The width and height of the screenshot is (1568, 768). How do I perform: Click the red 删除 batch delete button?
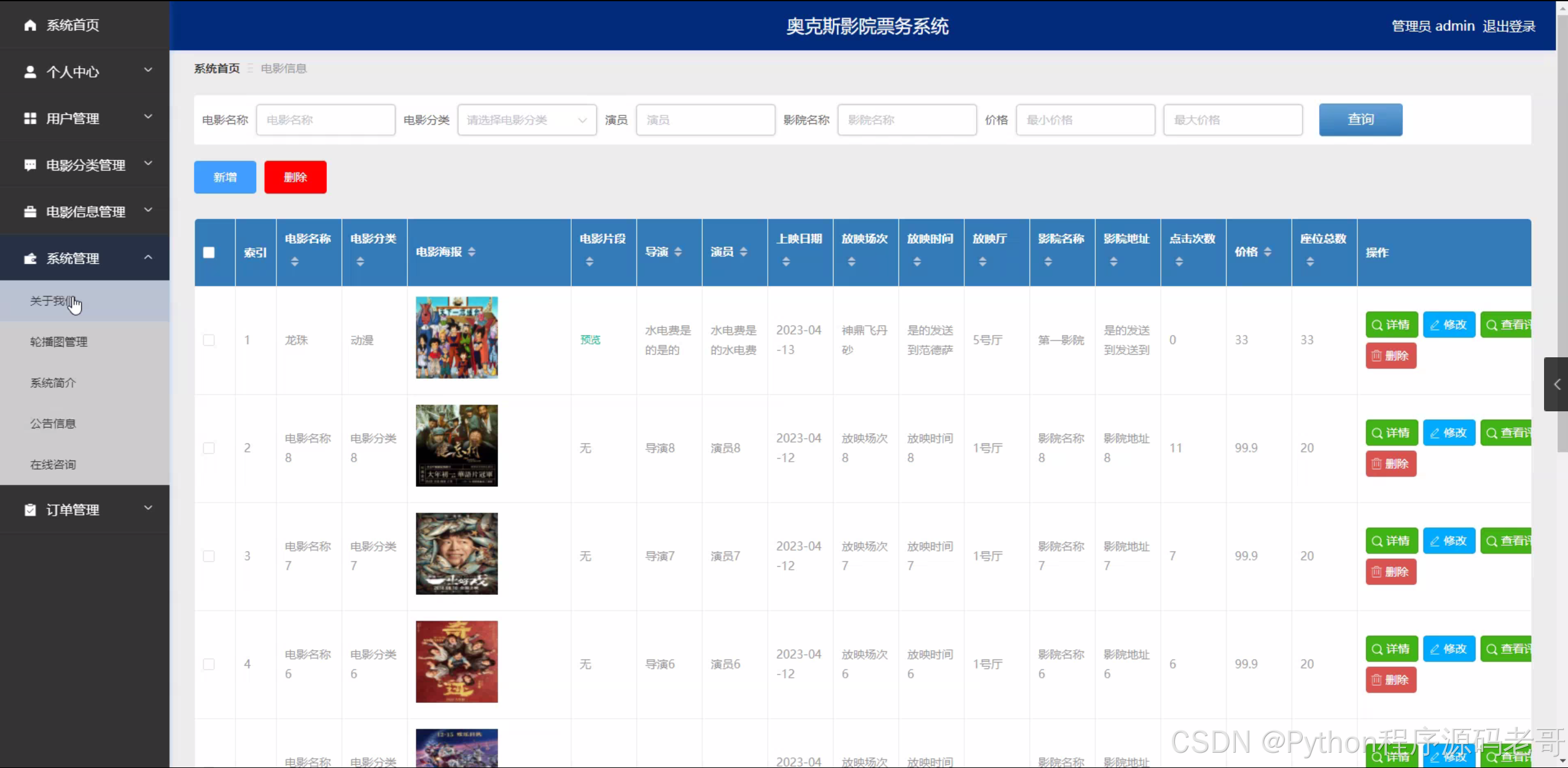tap(295, 177)
